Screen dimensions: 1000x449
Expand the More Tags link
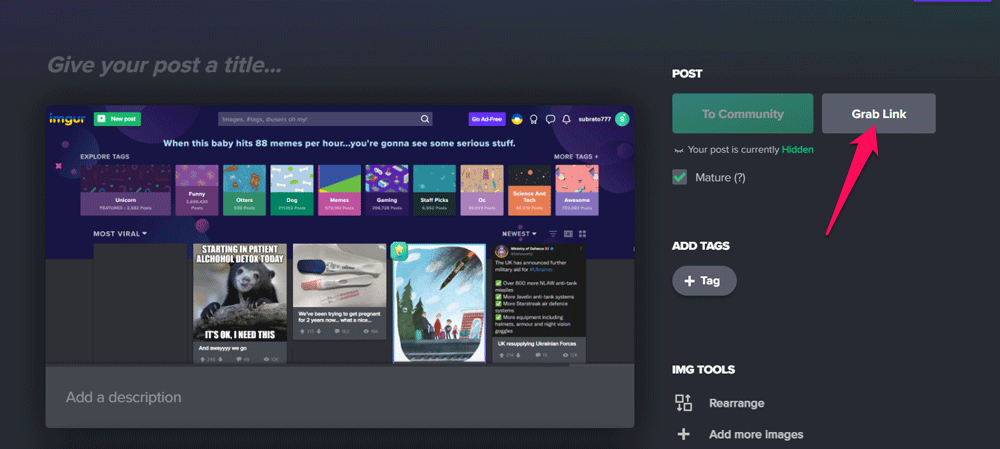pyautogui.click(x=576, y=157)
